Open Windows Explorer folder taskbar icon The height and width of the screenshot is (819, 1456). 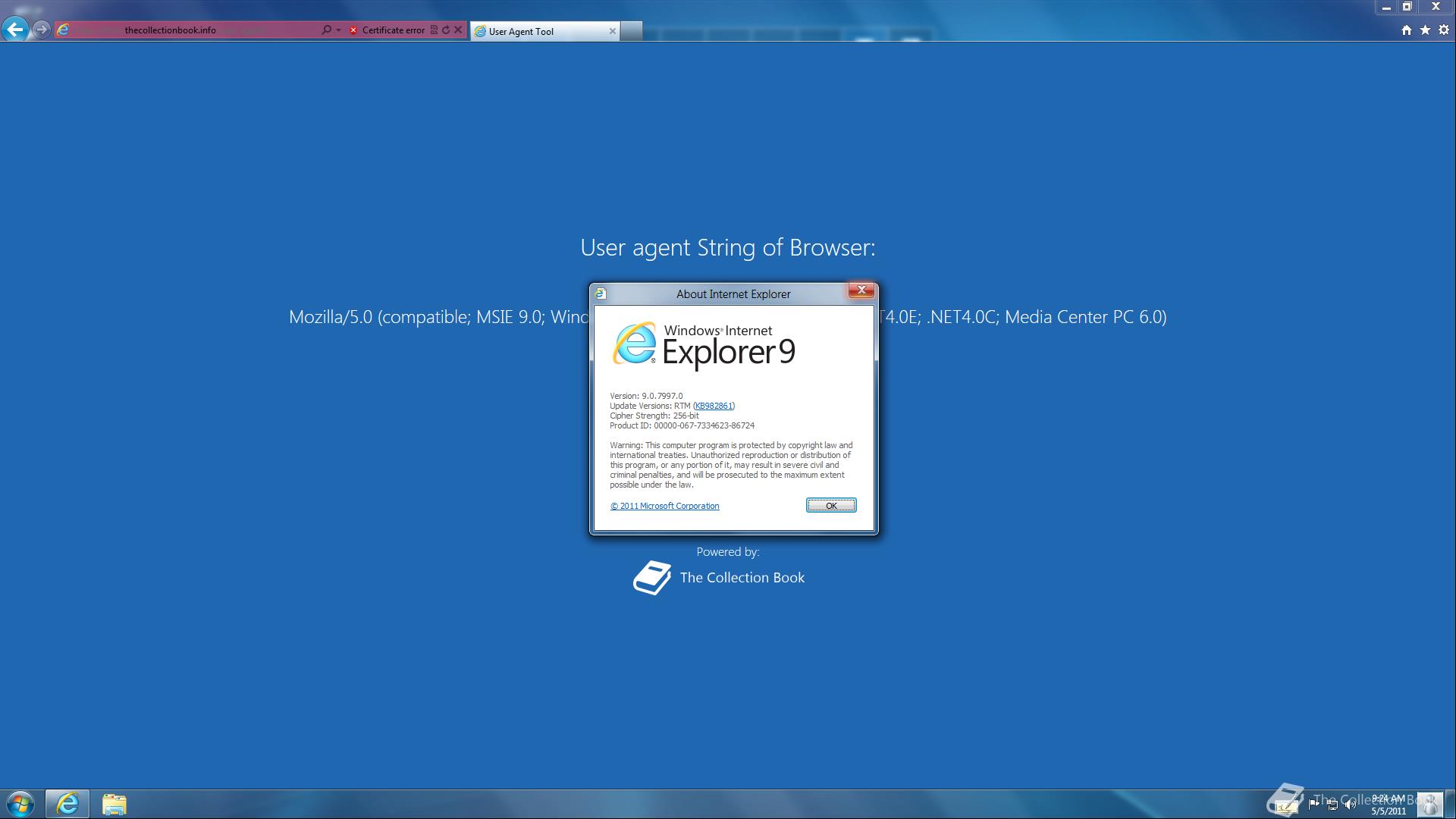point(114,804)
